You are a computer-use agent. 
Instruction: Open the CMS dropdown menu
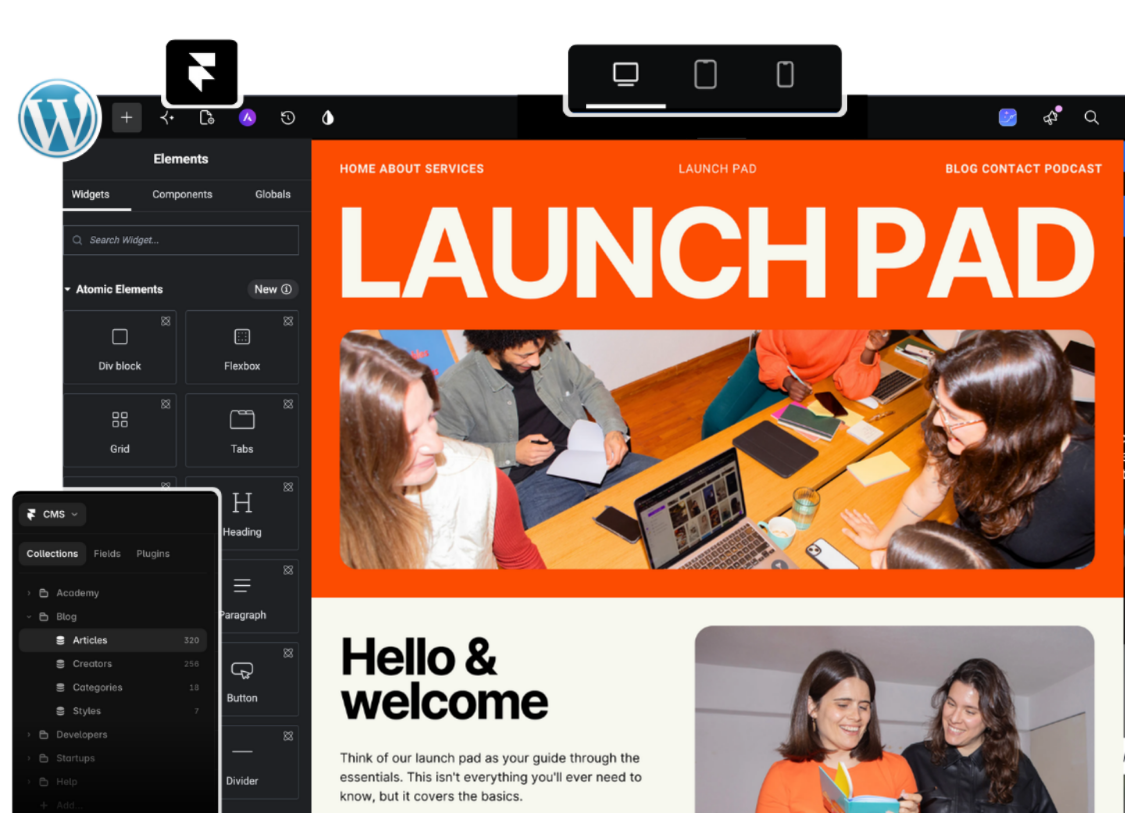[x=53, y=514]
